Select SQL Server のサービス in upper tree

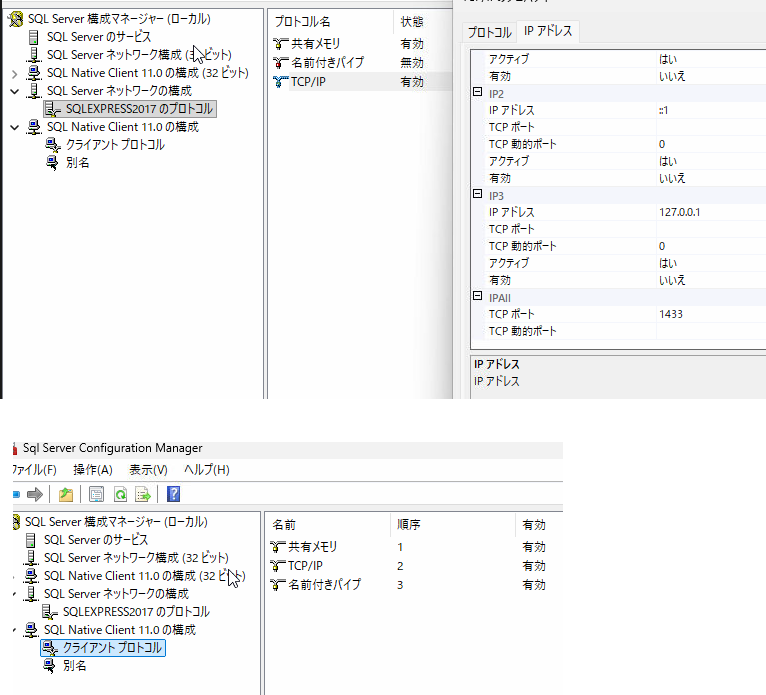pyautogui.click(x=98, y=37)
